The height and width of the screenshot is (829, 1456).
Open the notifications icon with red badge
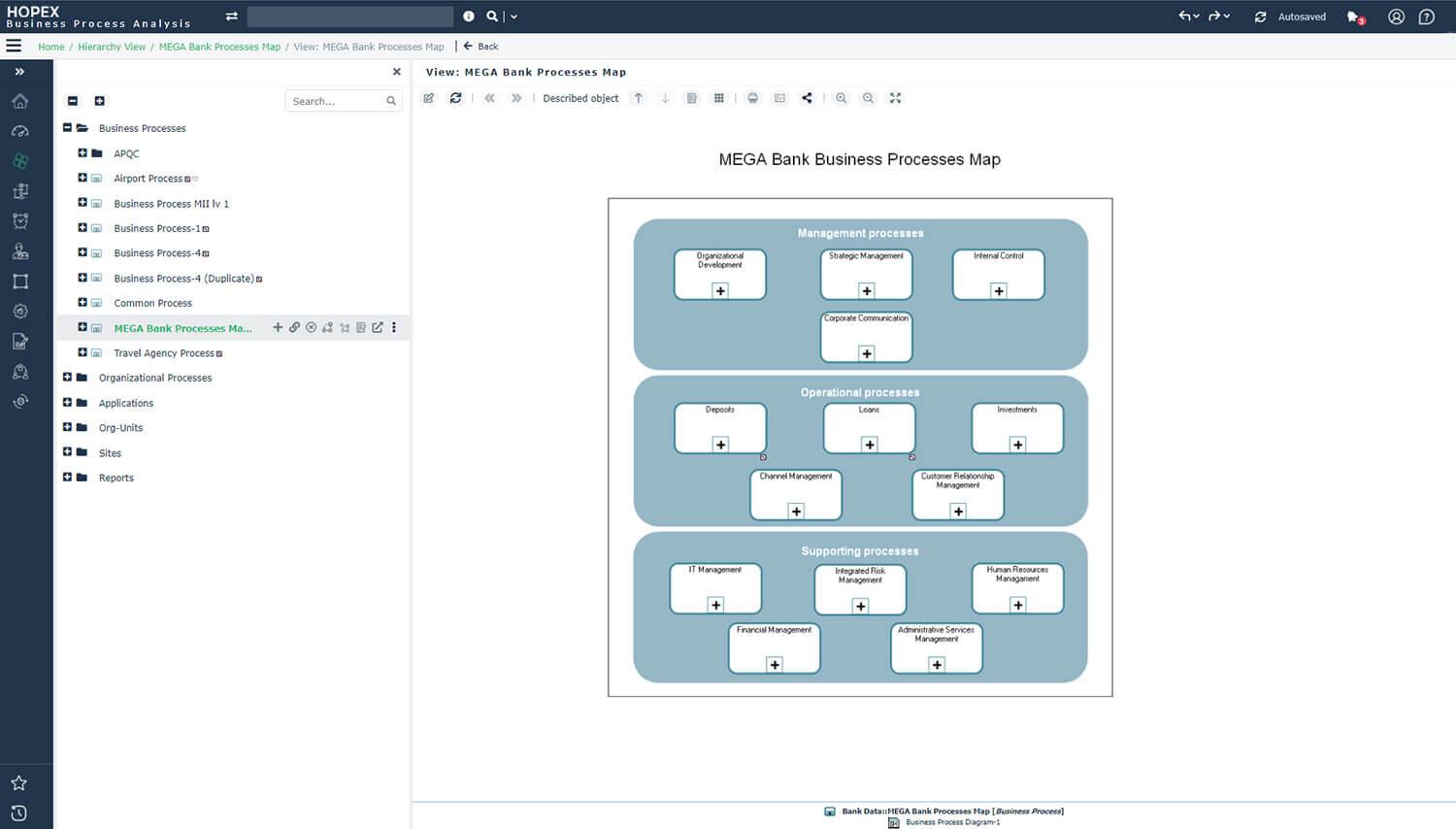click(x=1355, y=17)
